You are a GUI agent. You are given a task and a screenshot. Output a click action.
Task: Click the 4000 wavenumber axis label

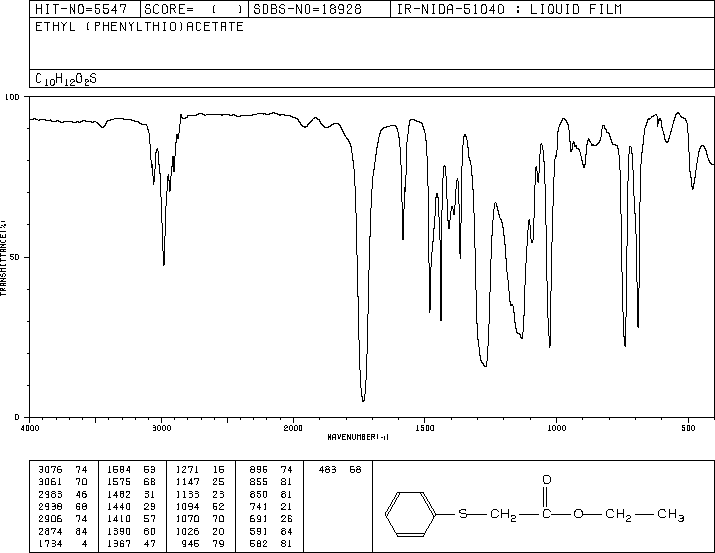[30, 428]
